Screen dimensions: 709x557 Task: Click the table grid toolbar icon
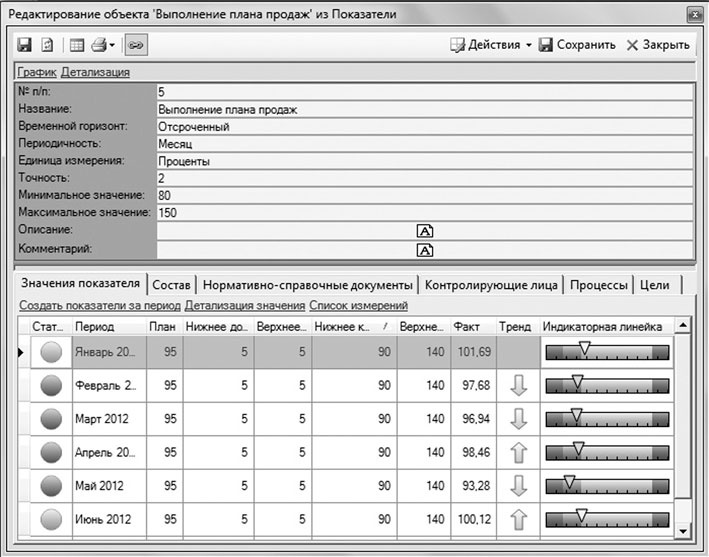[x=76, y=45]
